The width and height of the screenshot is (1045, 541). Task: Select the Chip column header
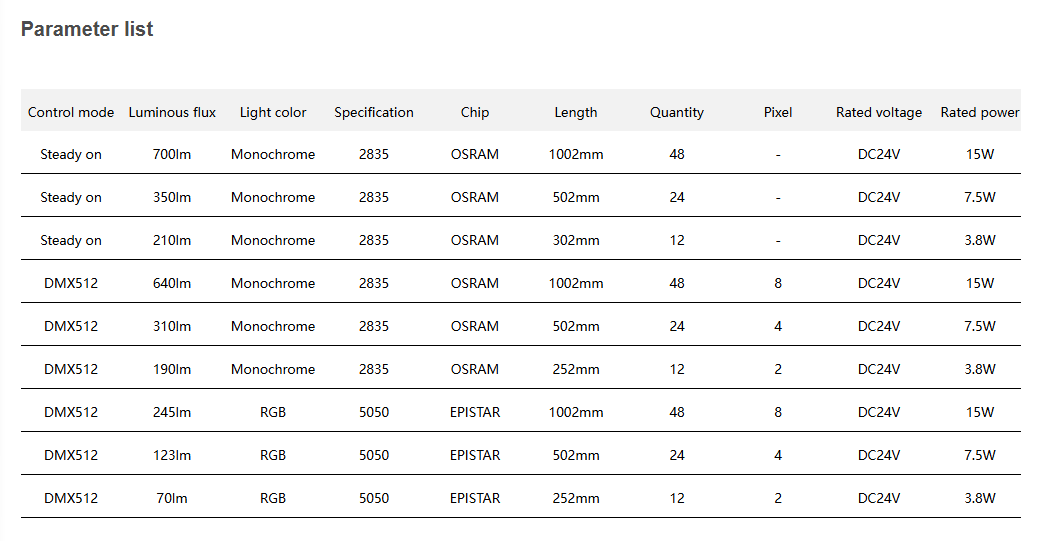(475, 112)
